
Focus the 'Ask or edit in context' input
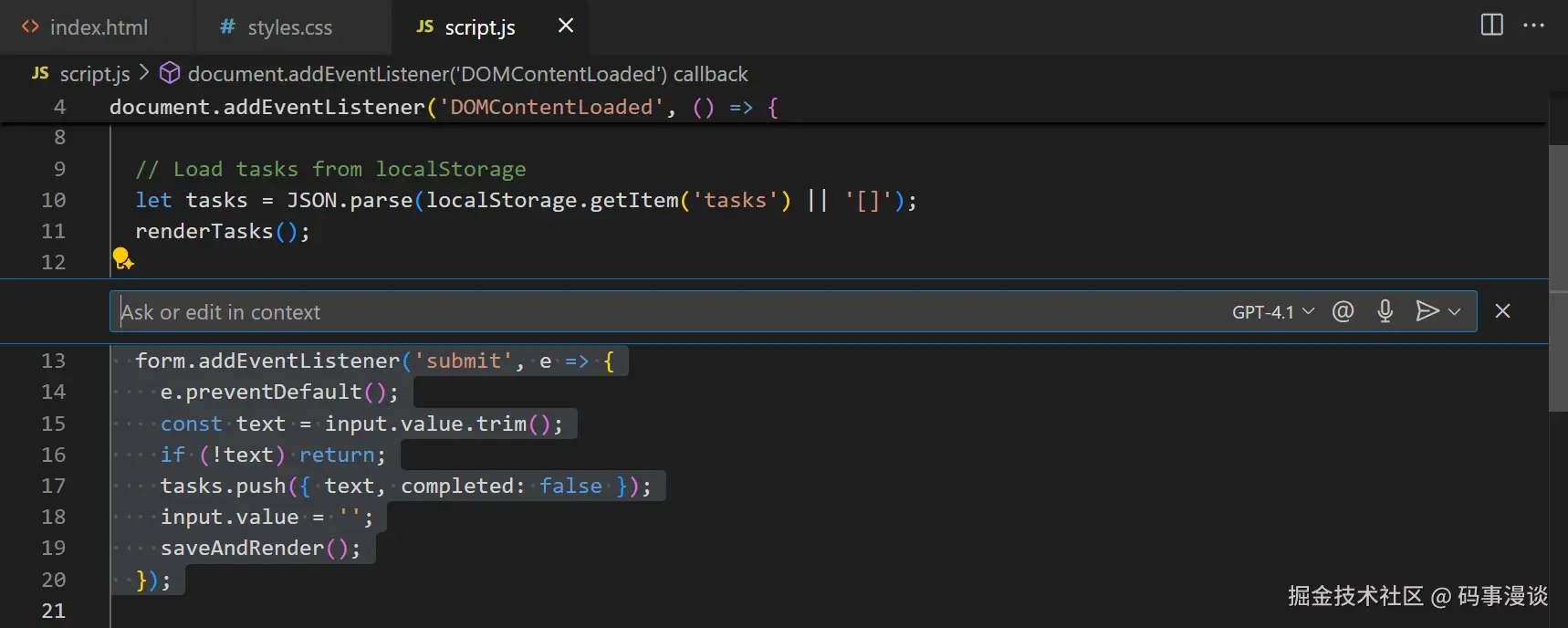point(639,312)
